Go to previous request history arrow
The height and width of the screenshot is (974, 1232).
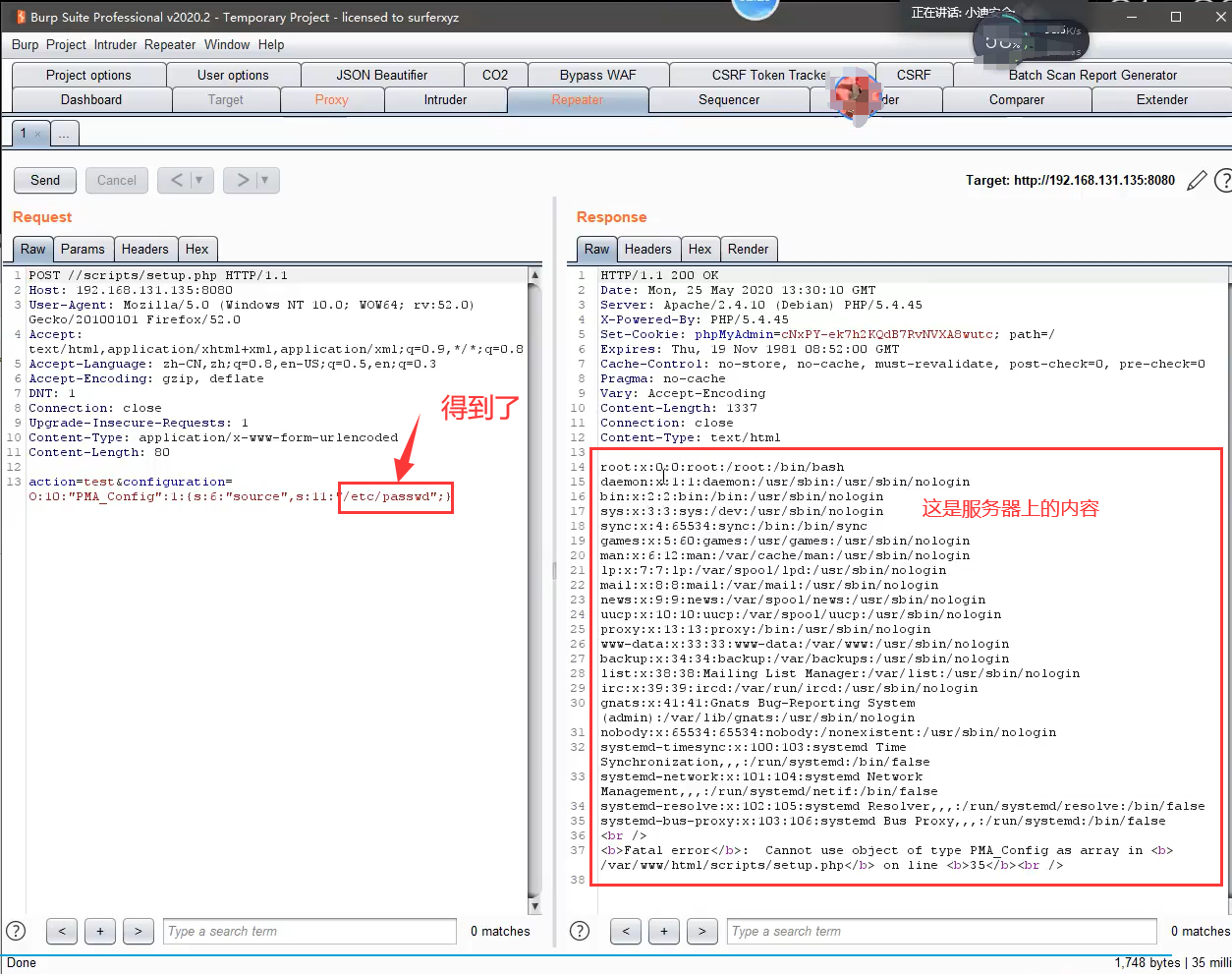[x=176, y=180]
